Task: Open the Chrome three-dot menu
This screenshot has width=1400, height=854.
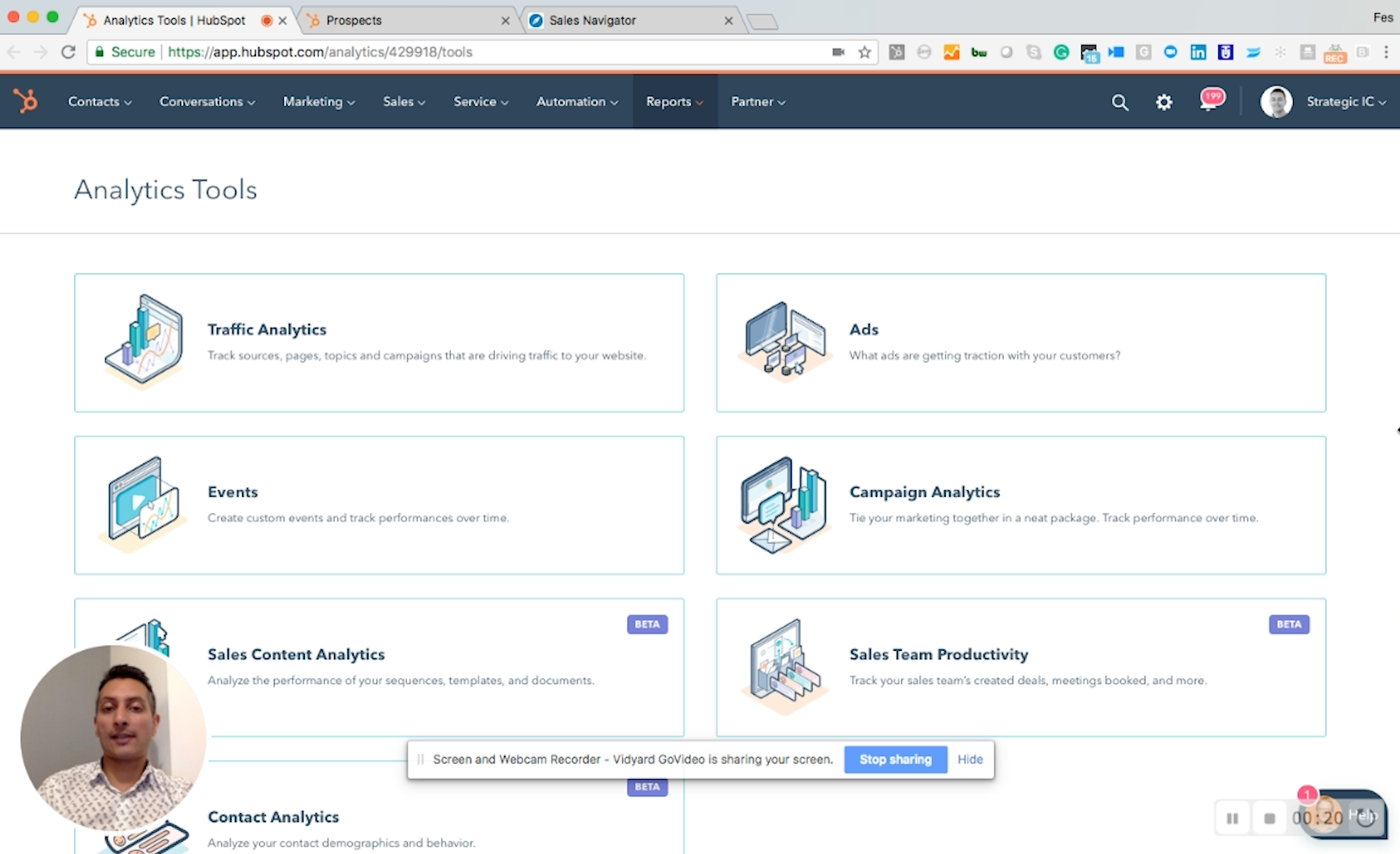Action: (x=1386, y=52)
